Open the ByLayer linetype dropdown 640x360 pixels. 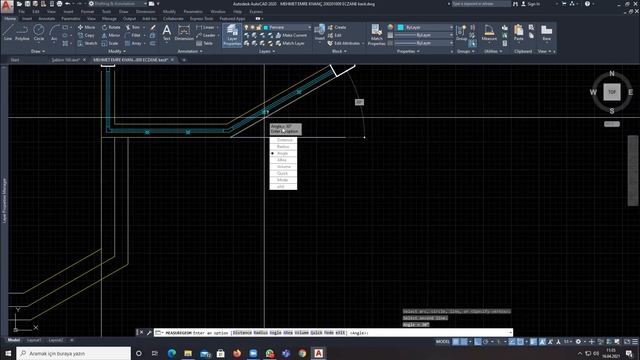coord(424,43)
